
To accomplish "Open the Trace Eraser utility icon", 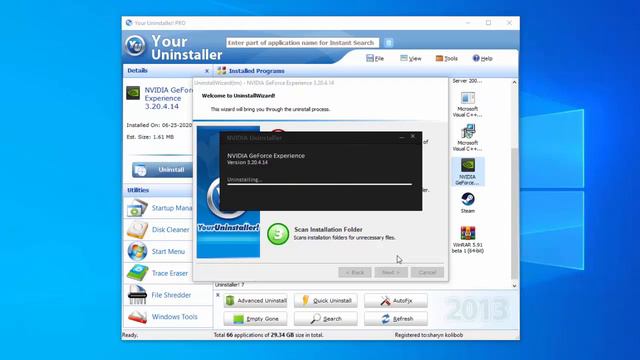I will click(137, 273).
